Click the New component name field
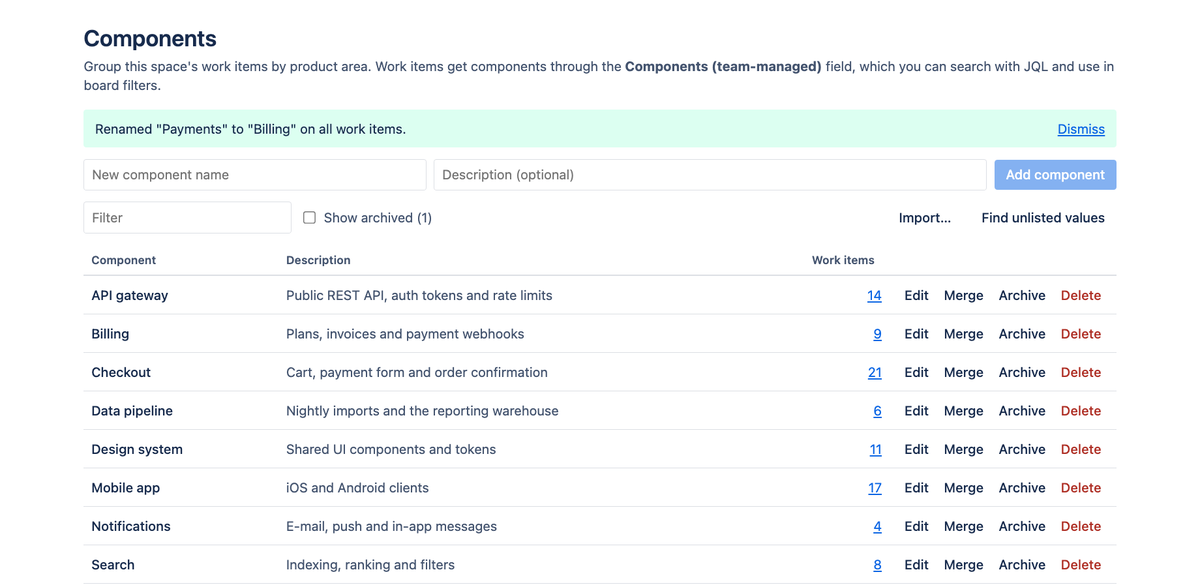The height and width of the screenshot is (587, 1200). [255, 174]
